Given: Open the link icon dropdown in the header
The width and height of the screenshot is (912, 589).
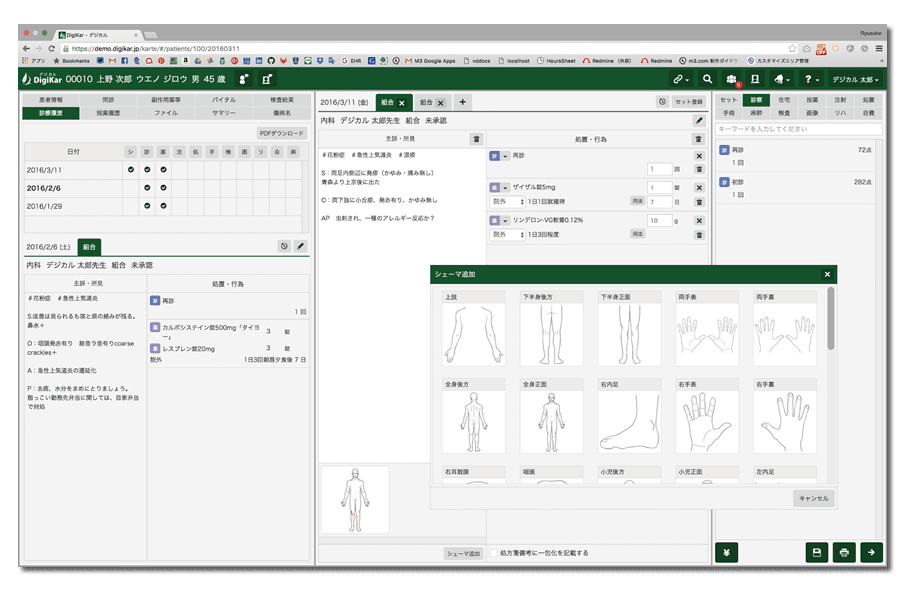Looking at the screenshot, I should click(681, 79).
